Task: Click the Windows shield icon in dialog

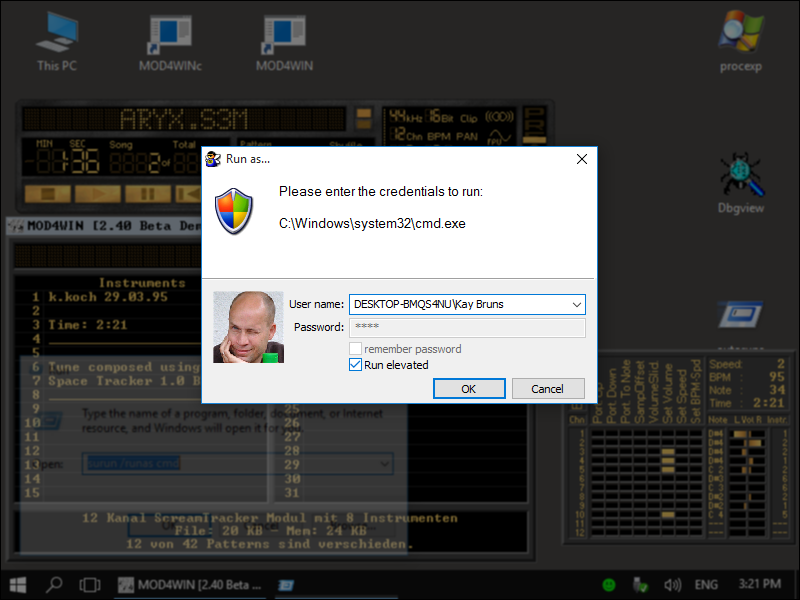Action: pos(234,211)
